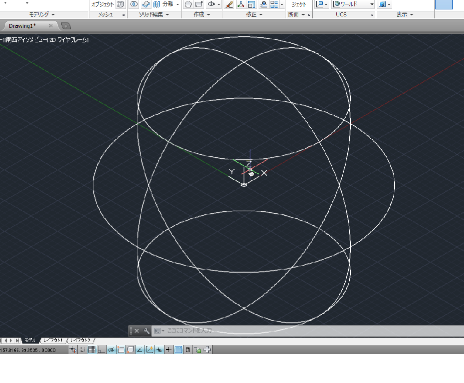
Task: Click the polygon icon in 作成 panel
Action: click(188, 4)
